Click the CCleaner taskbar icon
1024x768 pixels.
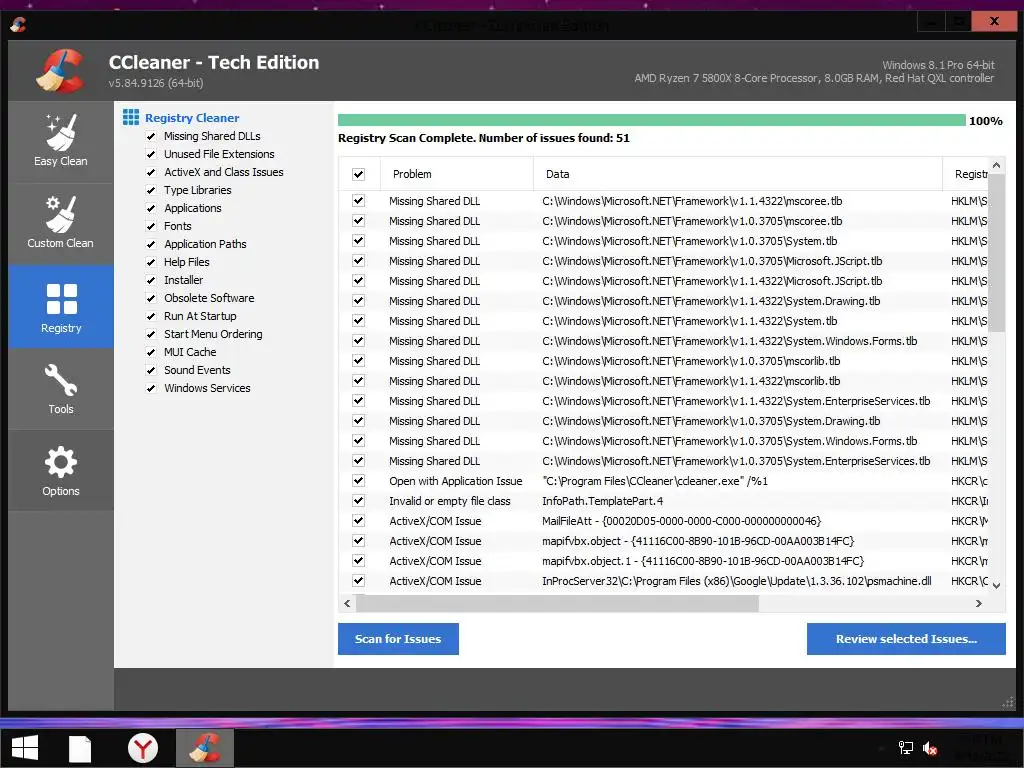pos(204,748)
